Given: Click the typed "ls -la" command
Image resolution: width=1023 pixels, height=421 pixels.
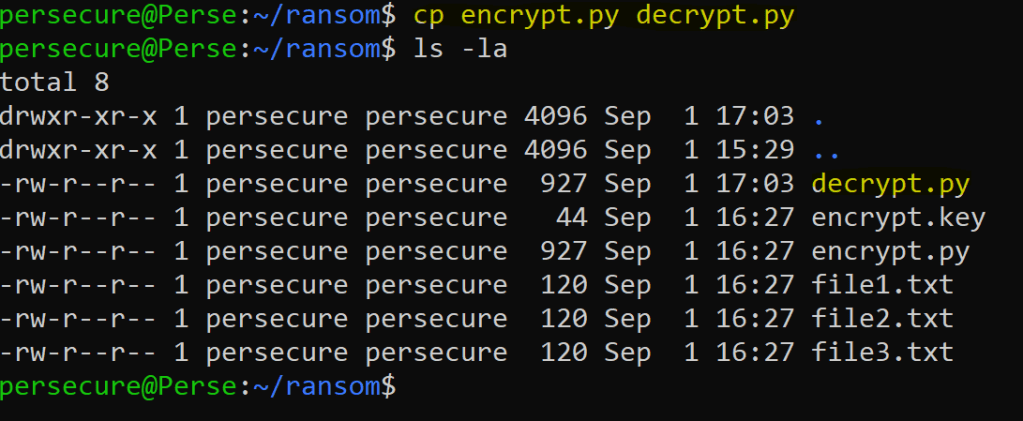Looking at the screenshot, I should pos(460,48).
